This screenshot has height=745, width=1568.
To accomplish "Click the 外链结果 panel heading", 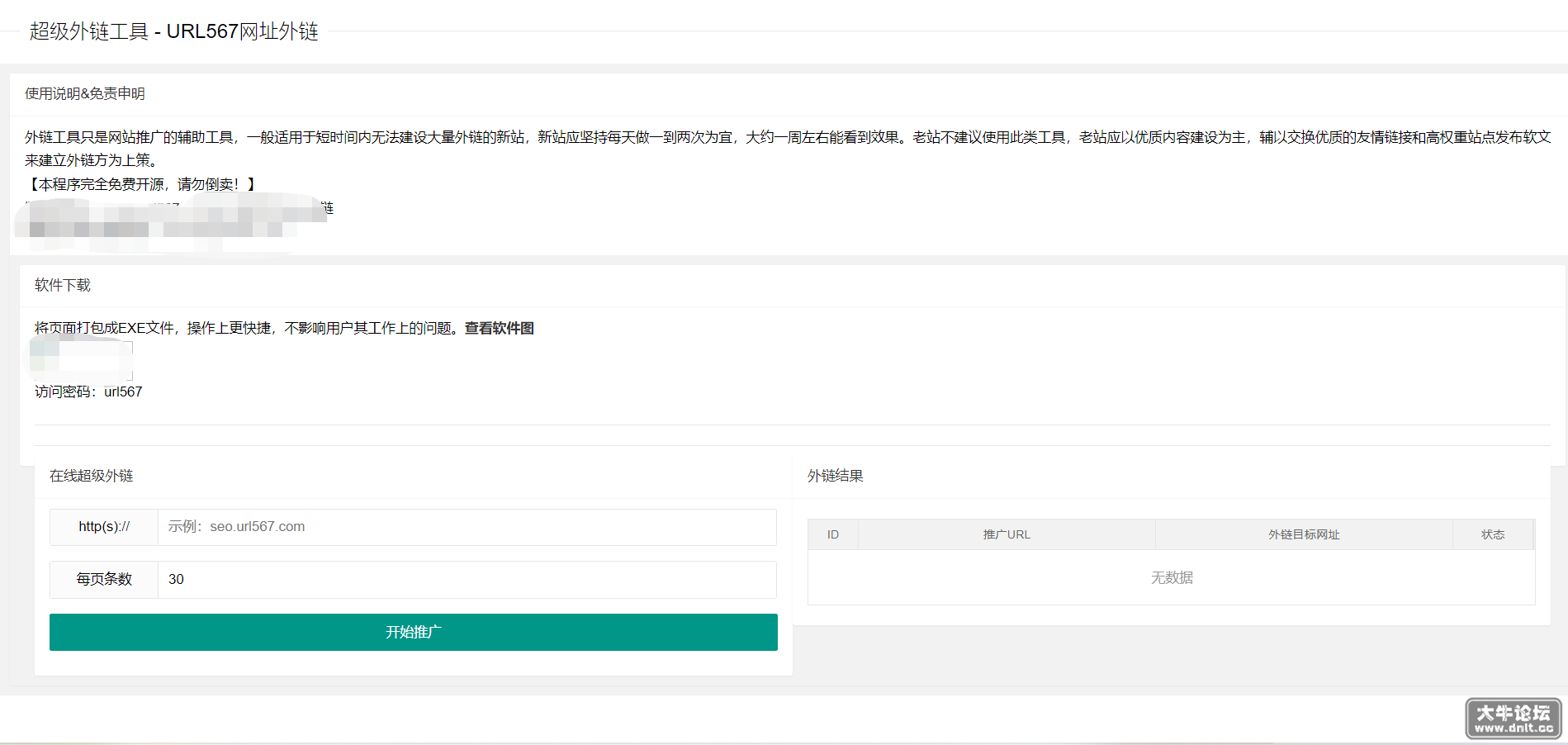I will [836, 476].
